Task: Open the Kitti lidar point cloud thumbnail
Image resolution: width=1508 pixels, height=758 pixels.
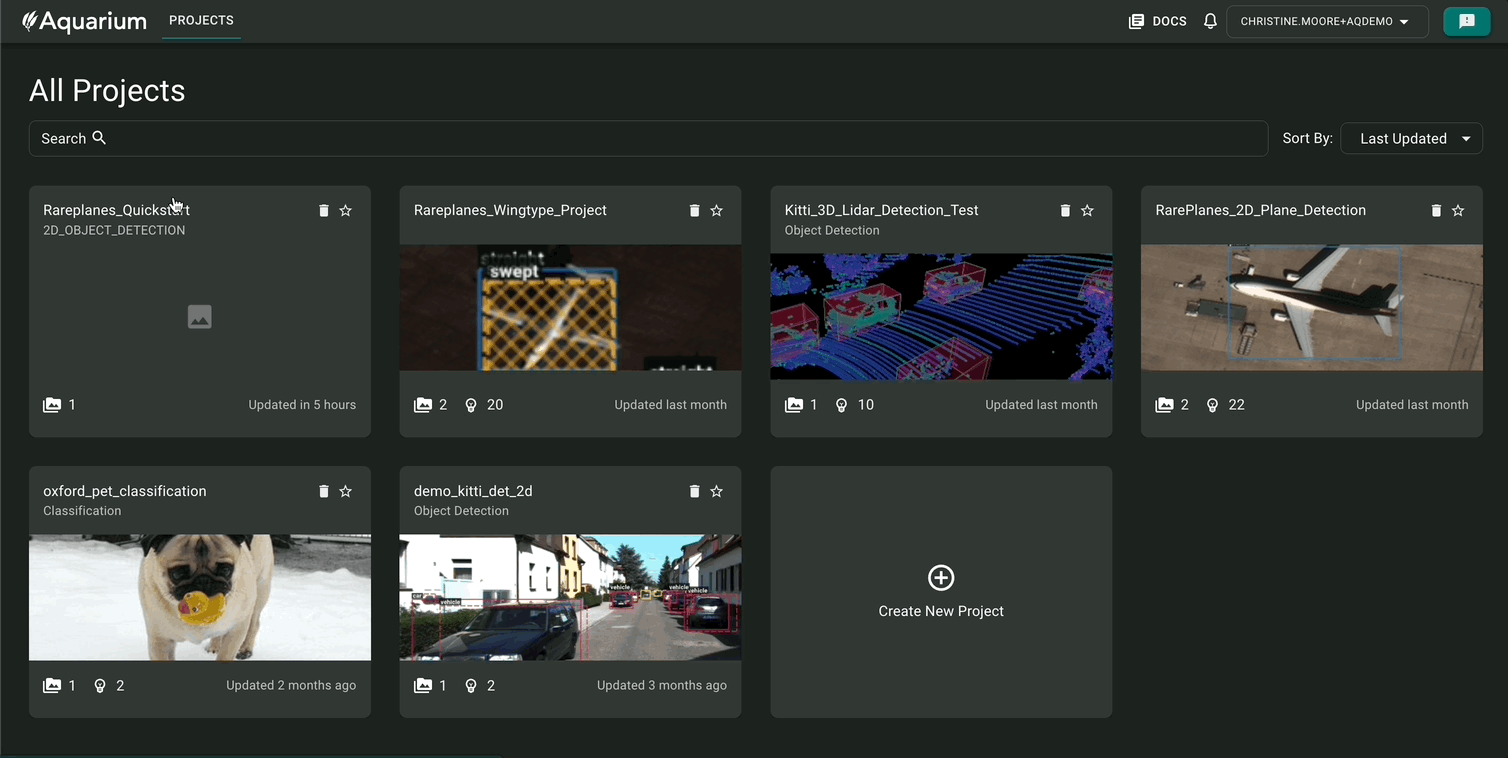Action: coord(941,316)
